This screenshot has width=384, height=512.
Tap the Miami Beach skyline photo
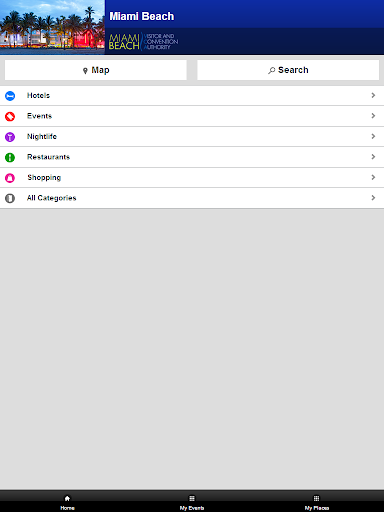[52, 27]
